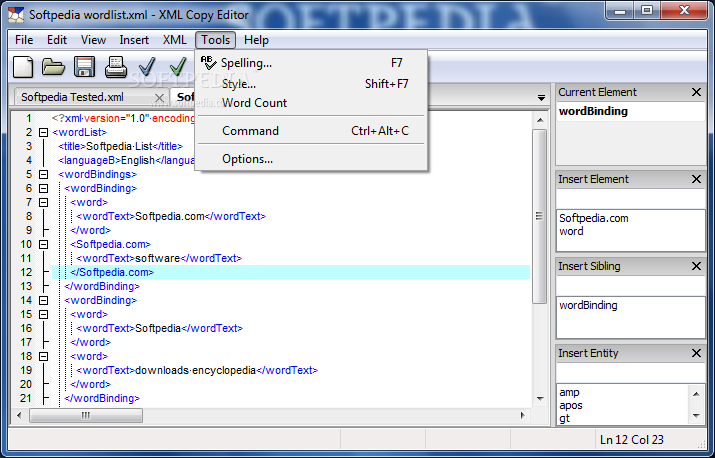Close the open Tools menu
Viewport: 715px width, 458px height.
(216, 40)
